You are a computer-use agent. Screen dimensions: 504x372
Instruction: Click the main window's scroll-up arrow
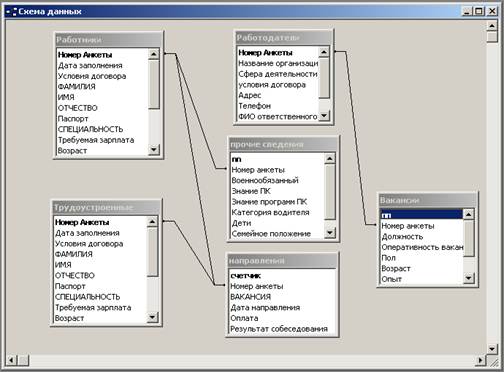492,26
